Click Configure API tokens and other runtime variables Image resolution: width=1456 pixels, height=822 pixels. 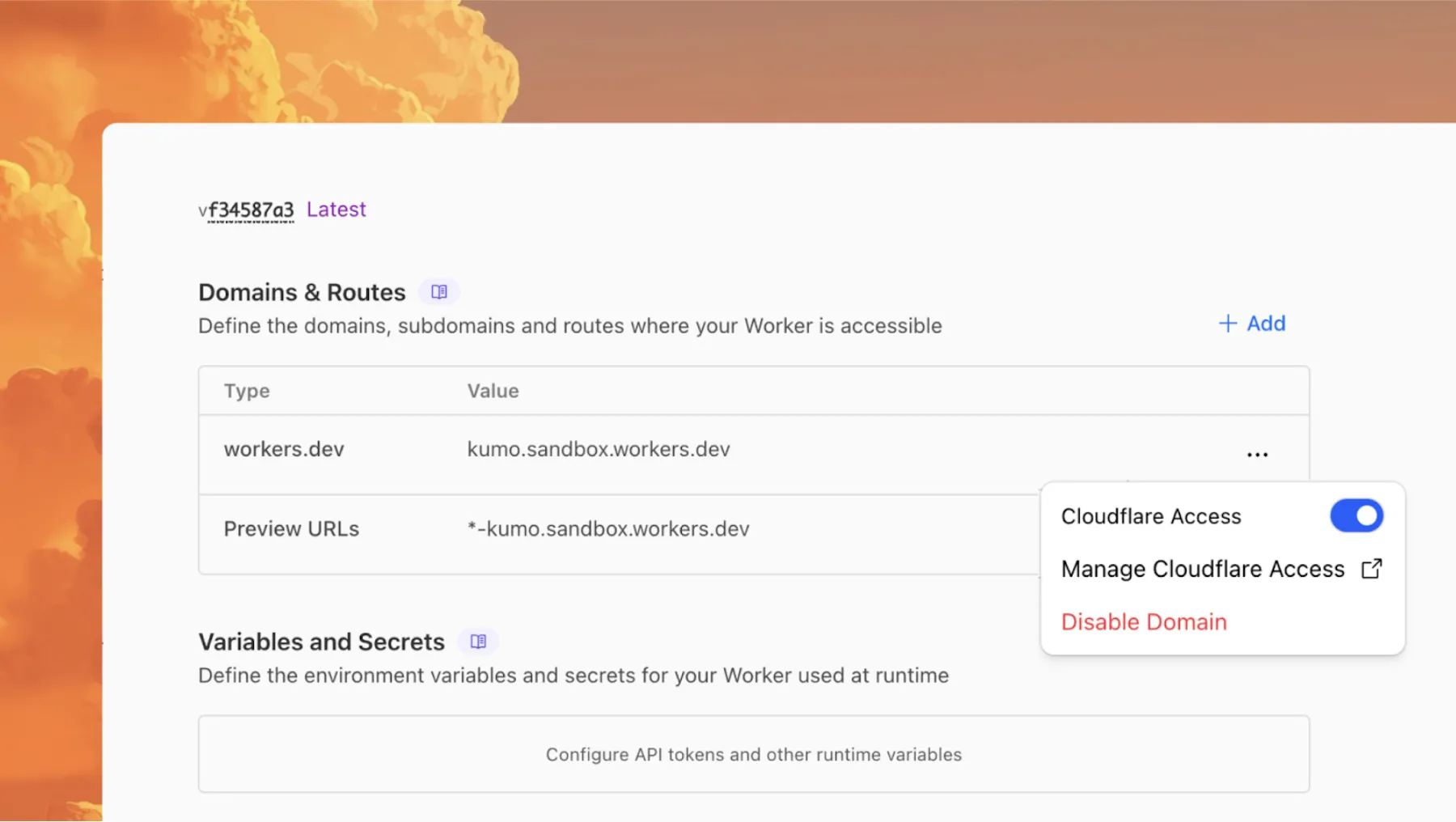(x=753, y=754)
